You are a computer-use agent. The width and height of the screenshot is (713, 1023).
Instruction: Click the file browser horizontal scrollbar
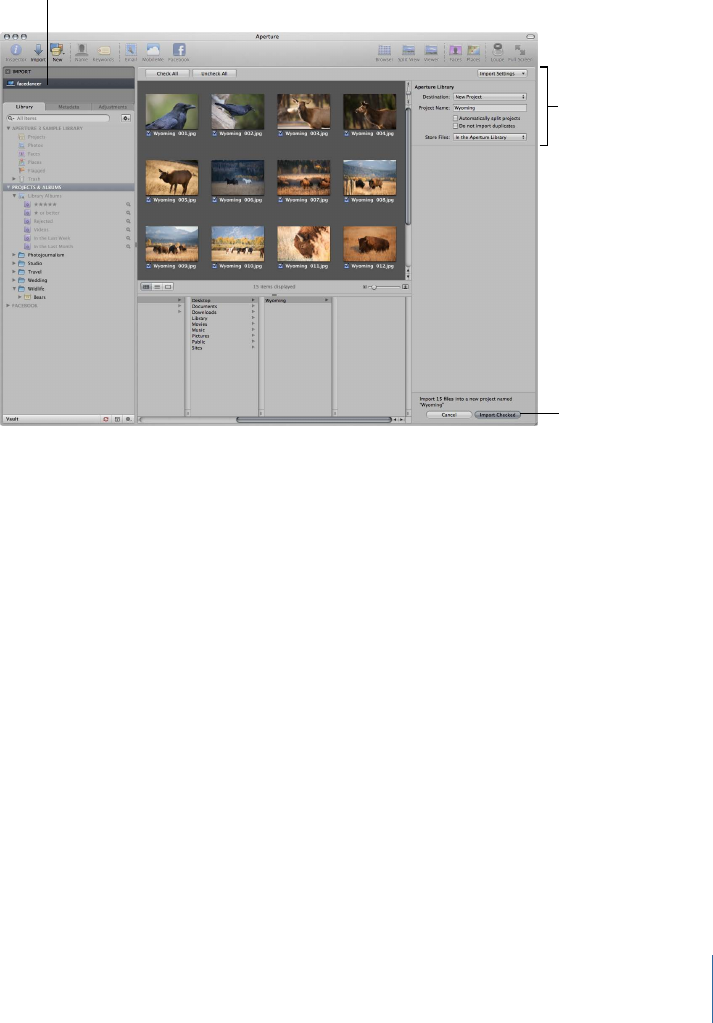(314, 420)
